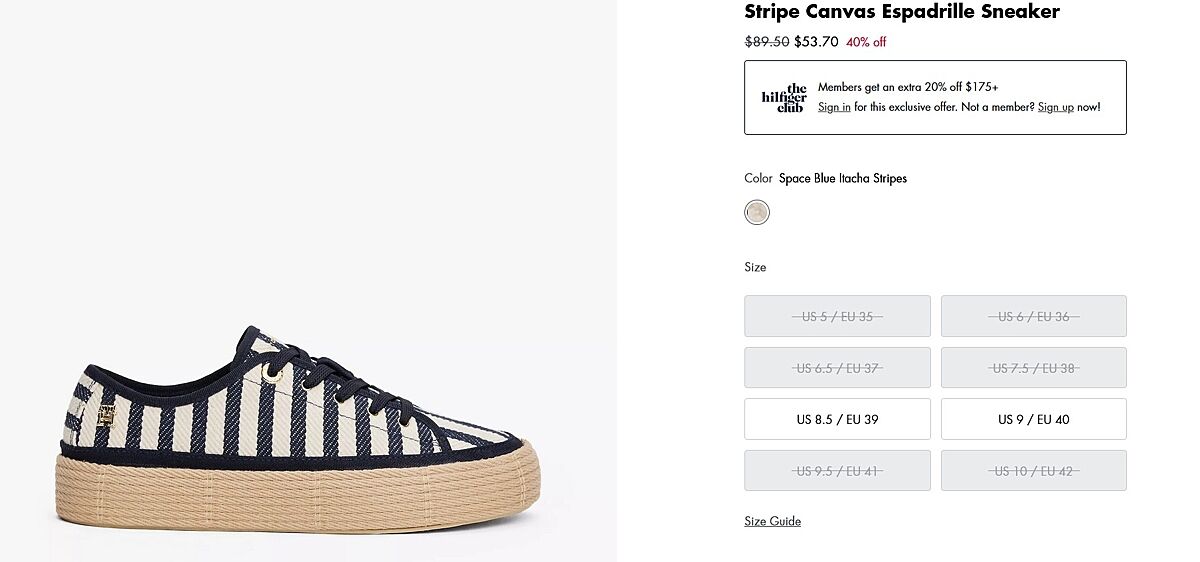Image resolution: width=1200 pixels, height=562 pixels.
Task: Click sold-out size US 9.5 / EU 41
Action: click(837, 470)
